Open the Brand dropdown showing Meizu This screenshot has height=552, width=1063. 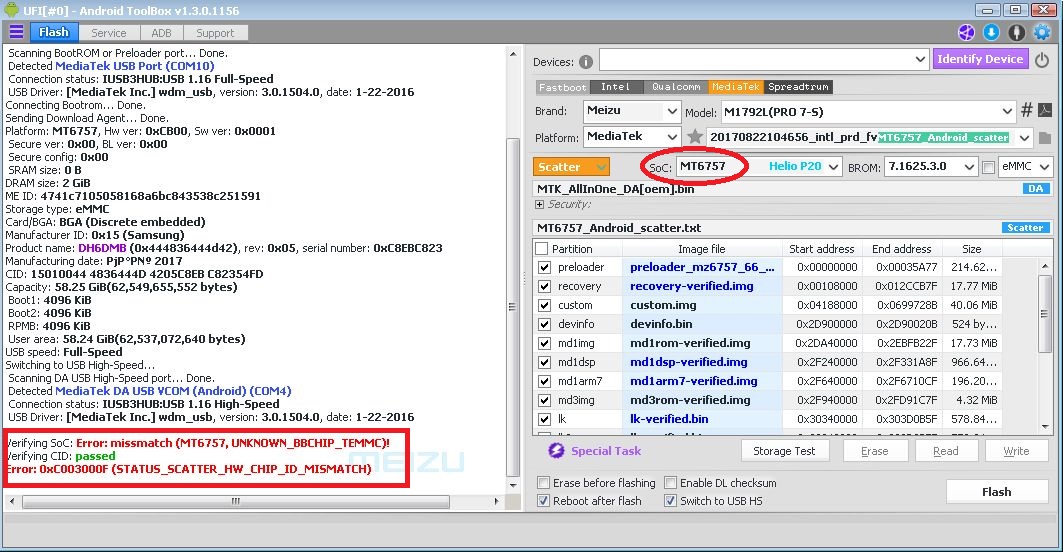click(x=671, y=111)
